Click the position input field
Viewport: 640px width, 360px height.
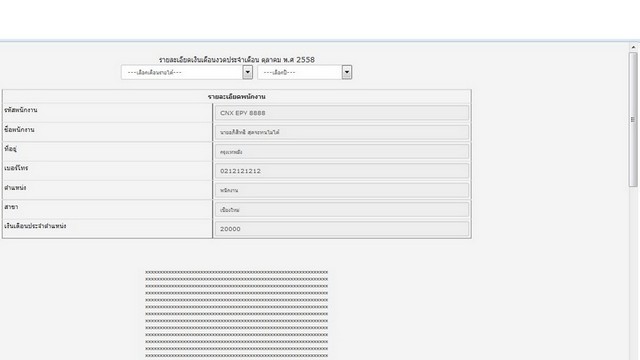point(342,191)
